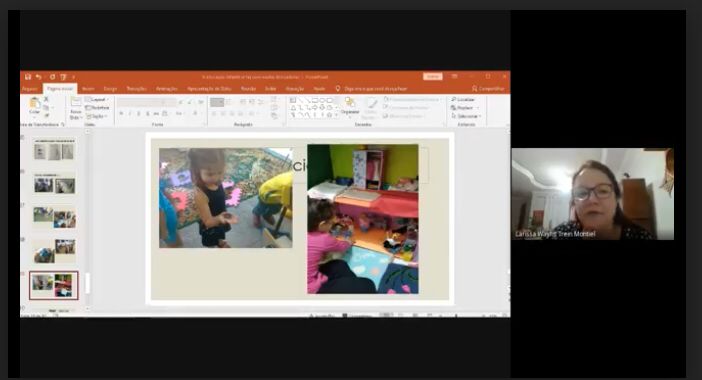Click the lightbulb tell-me search icon
Viewport: 702px width, 380px height.
338,89
